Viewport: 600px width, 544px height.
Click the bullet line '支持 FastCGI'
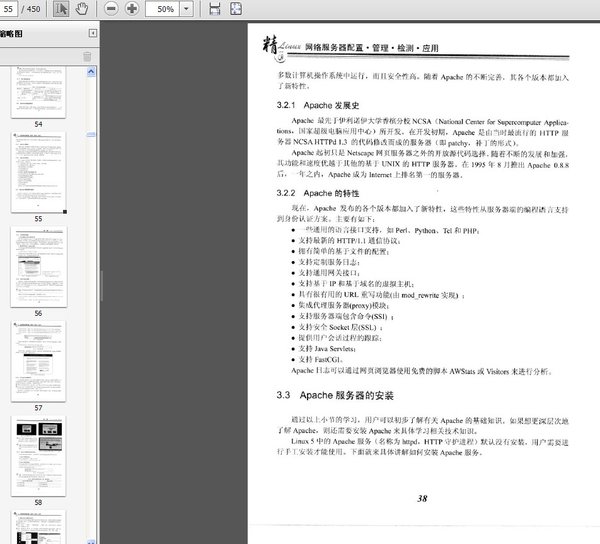point(320,360)
